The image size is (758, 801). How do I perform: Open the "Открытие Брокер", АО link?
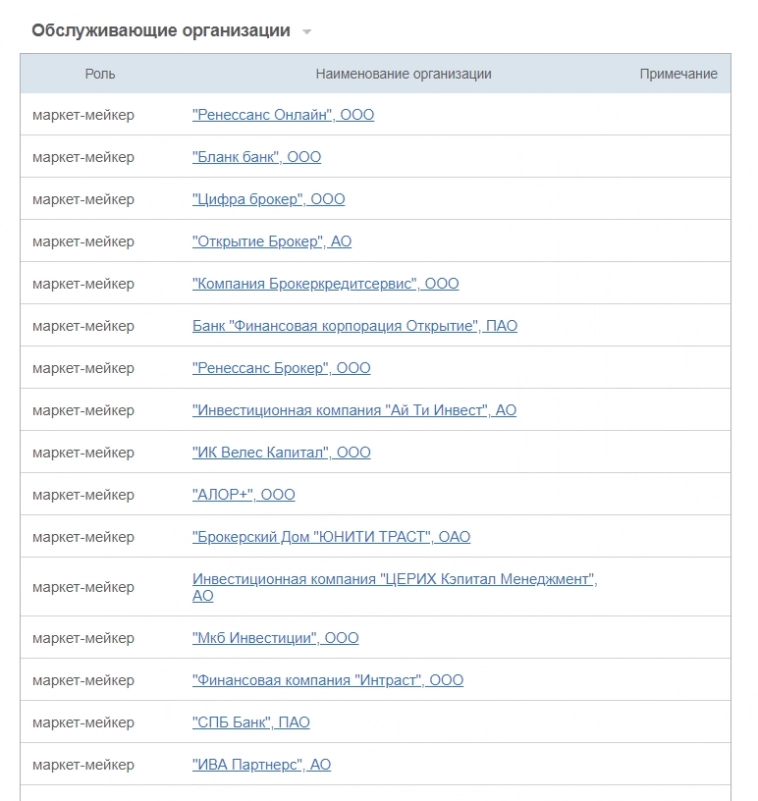click(x=271, y=242)
